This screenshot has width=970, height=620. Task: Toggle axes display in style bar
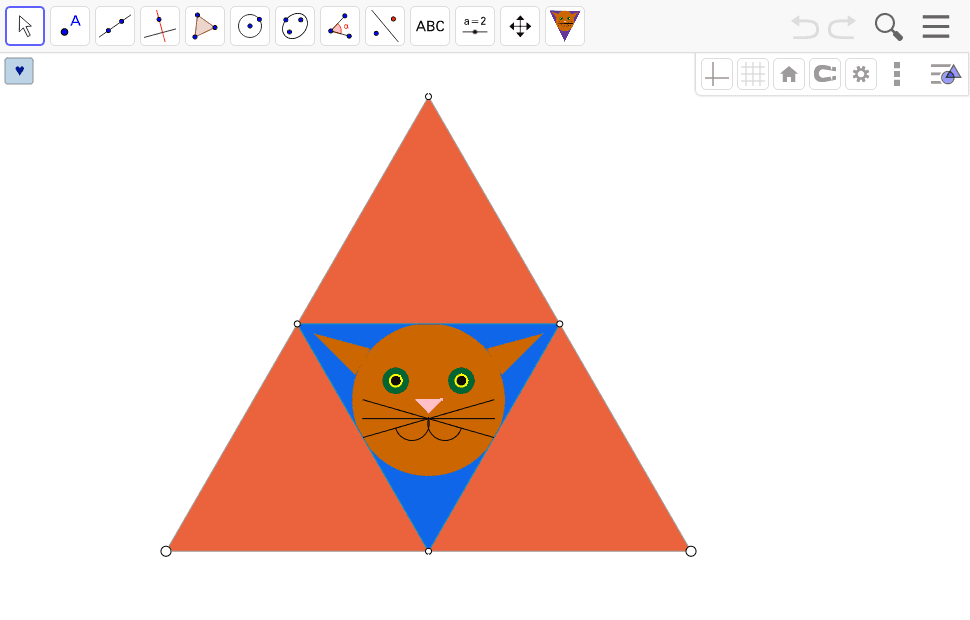[x=717, y=74]
